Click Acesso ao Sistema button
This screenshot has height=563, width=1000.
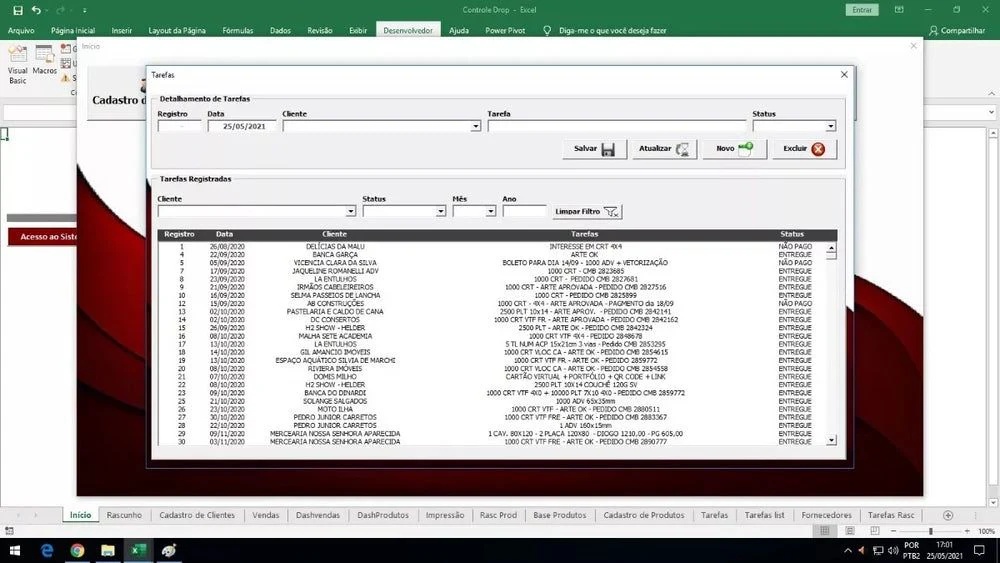coord(42,237)
